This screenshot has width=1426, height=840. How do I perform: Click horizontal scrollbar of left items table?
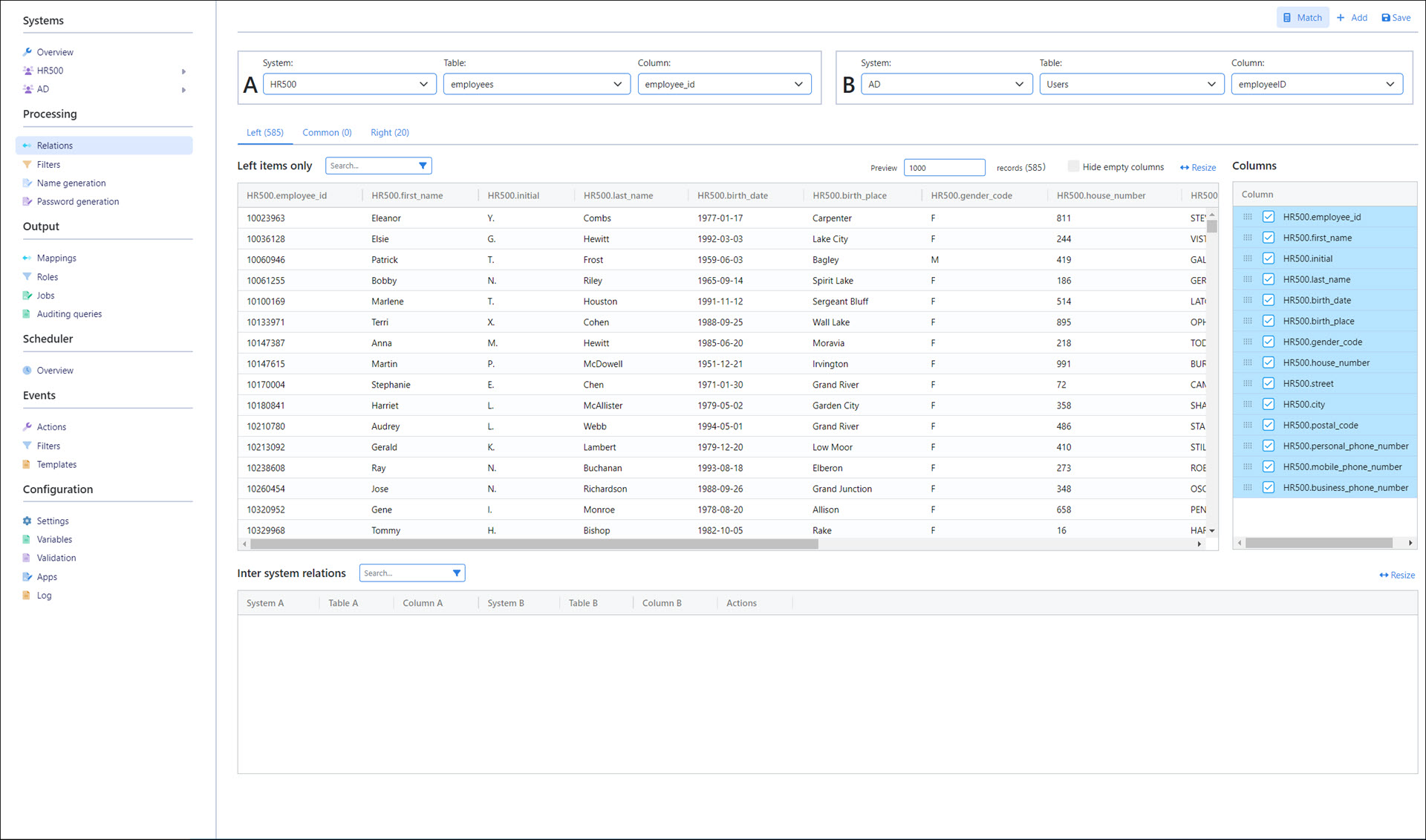tap(535, 544)
